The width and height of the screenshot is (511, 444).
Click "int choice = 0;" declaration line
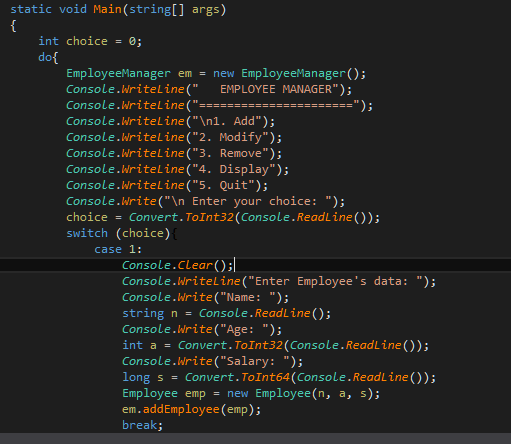[x=90, y=41]
